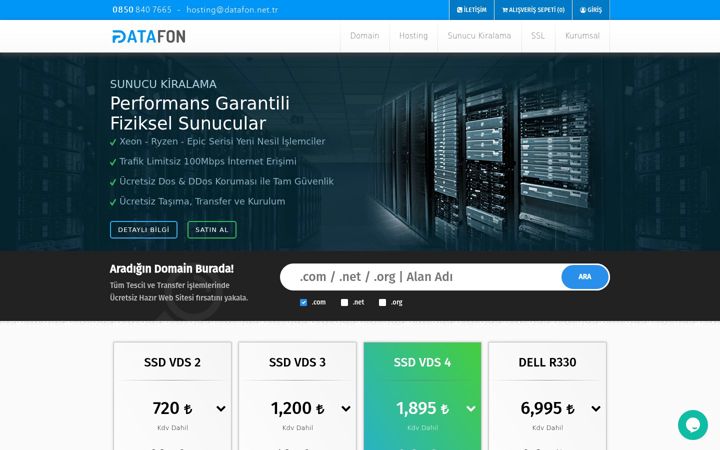Expand the SSD VDS 2 price dropdown
This screenshot has width=720, height=450.
221,409
